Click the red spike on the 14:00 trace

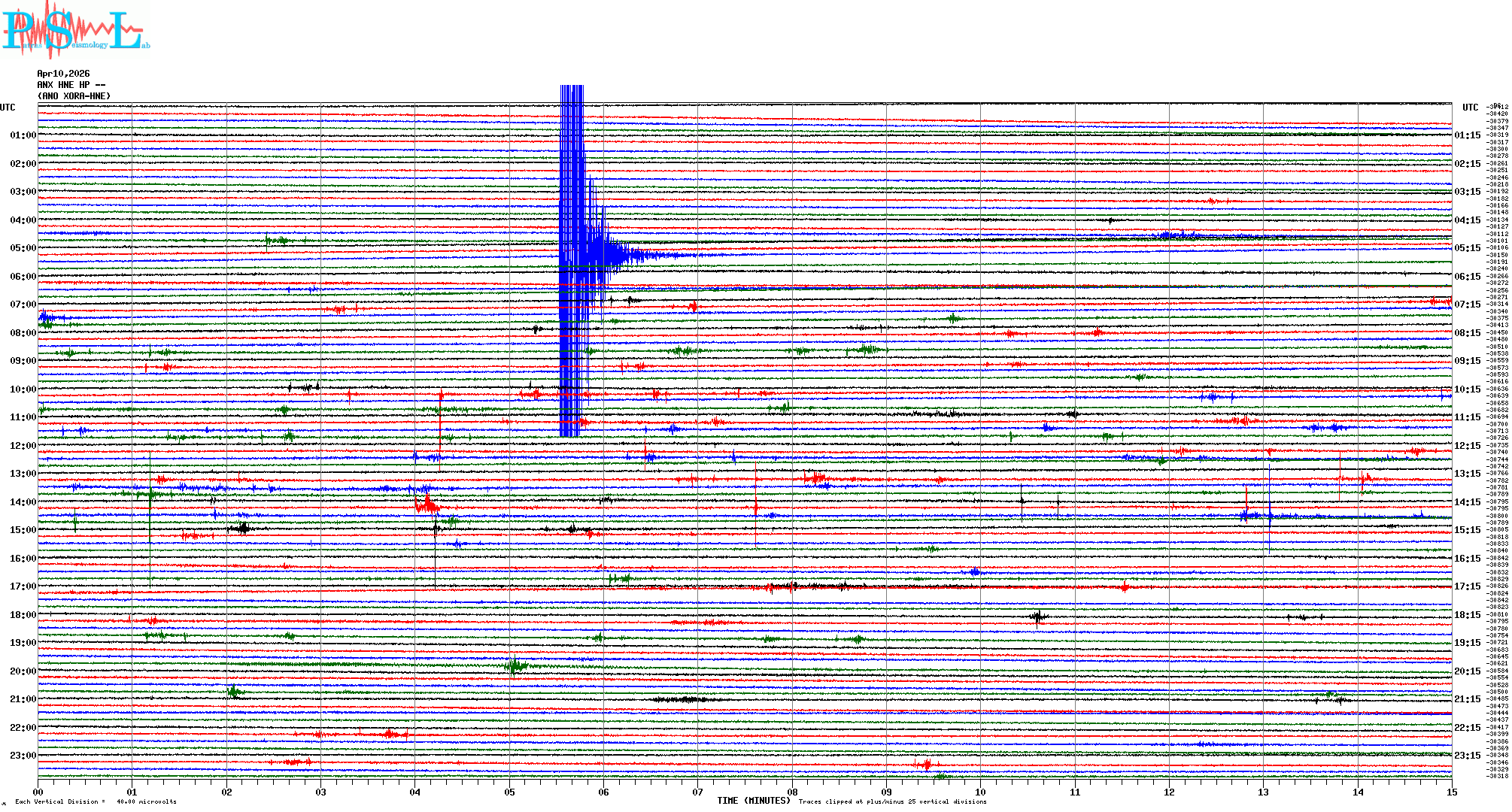427,503
